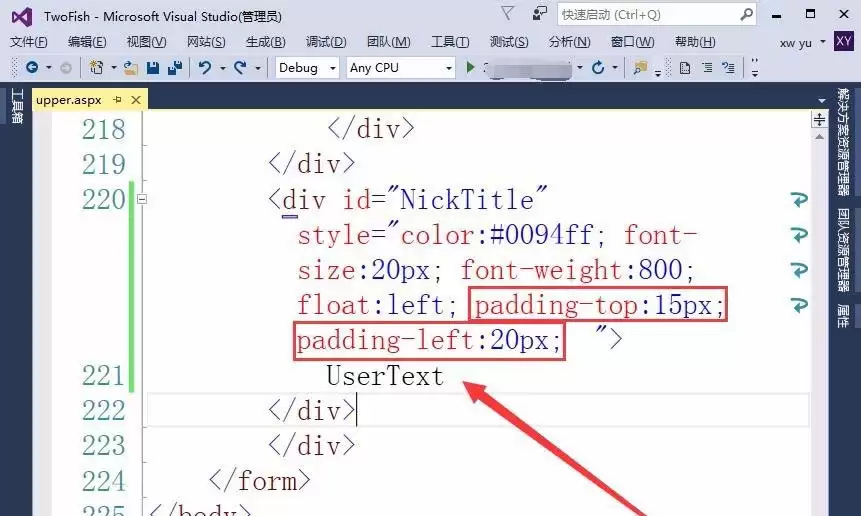The height and width of the screenshot is (516, 861).
Task: Undo the last action with the toolbar icon
Action: click(x=205, y=68)
